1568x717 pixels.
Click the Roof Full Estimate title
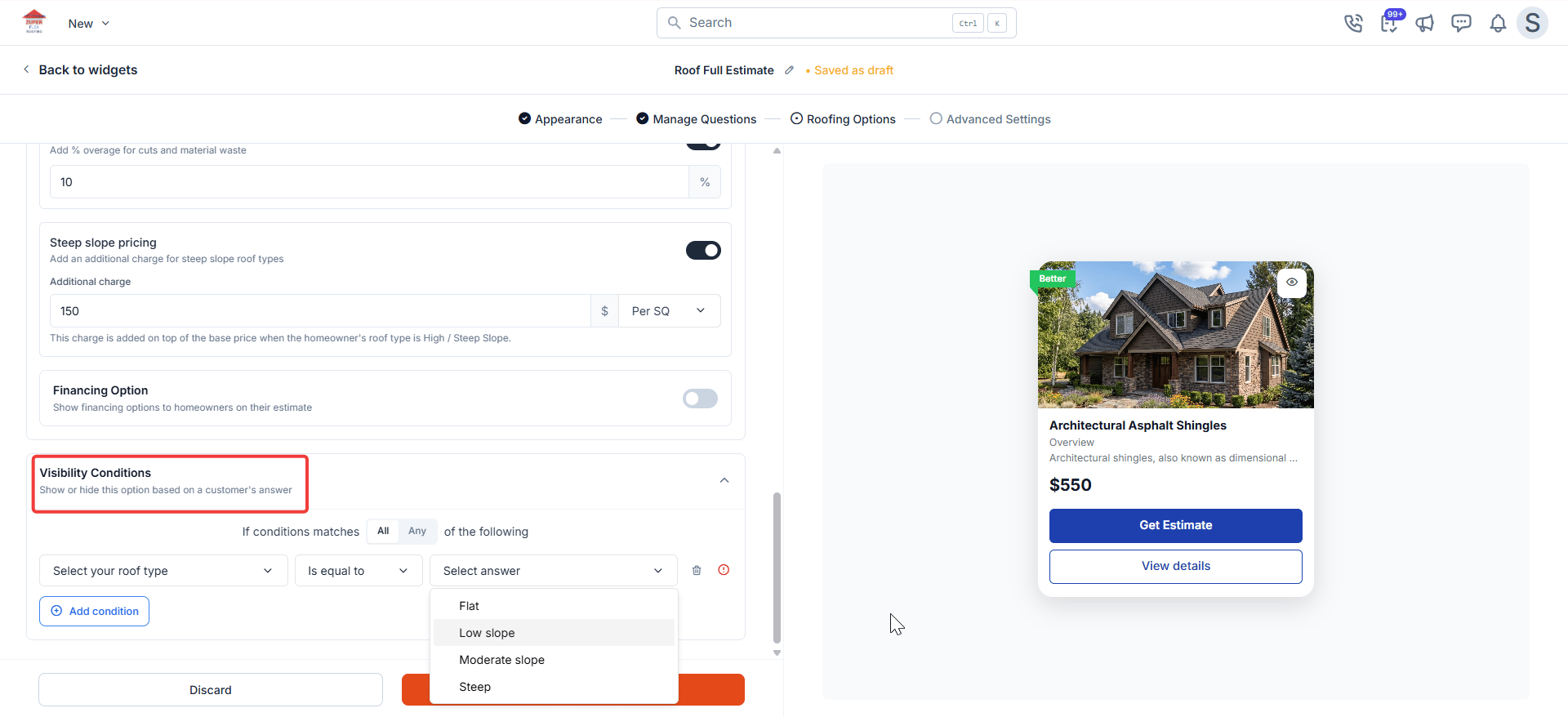click(x=724, y=70)
